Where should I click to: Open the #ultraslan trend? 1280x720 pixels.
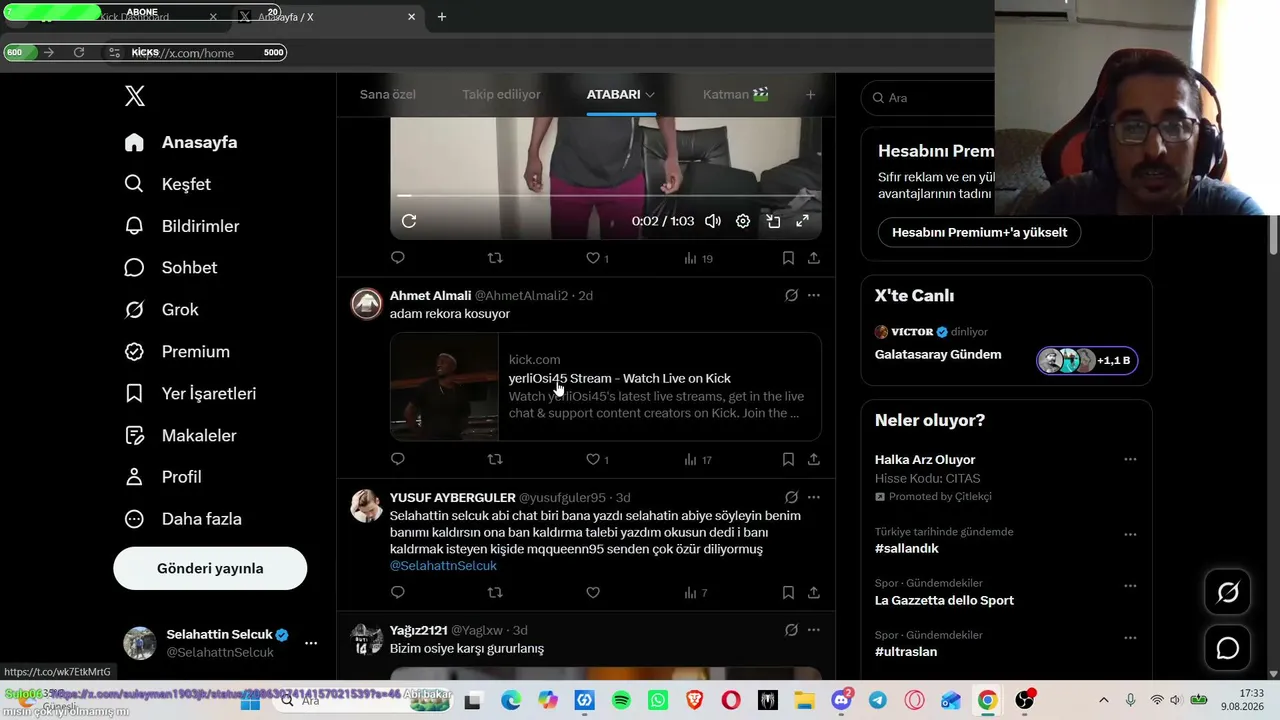pyautogui.click(x=906, y=652)
